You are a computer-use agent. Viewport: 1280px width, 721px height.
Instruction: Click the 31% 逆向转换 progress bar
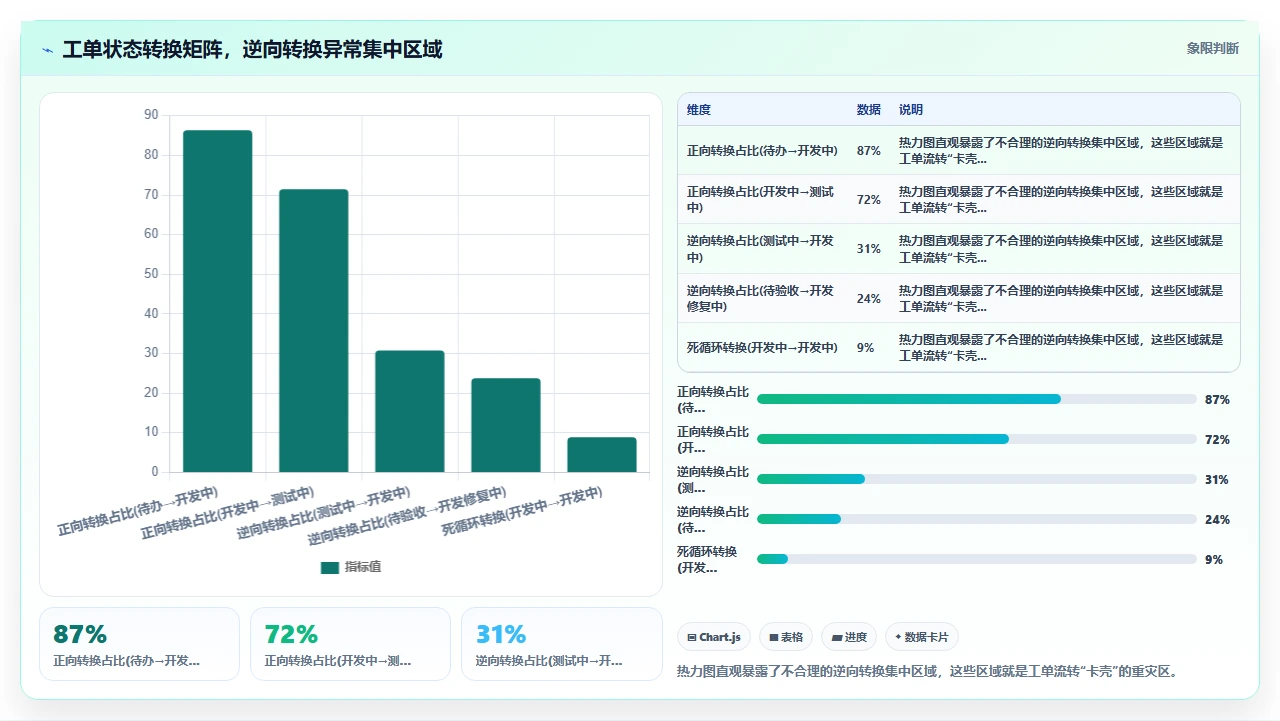977,479
